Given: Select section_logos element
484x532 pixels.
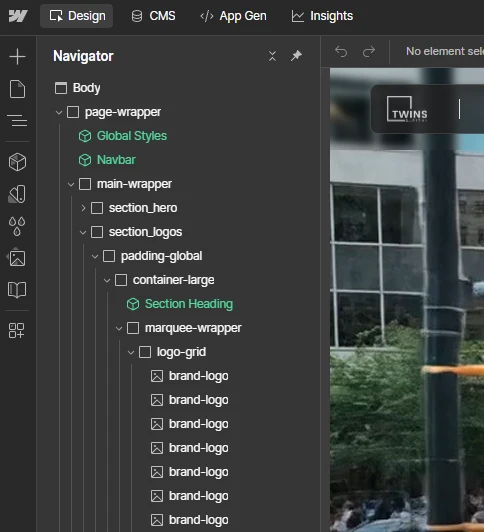Looking at the screenshot, I should (145, 232).
